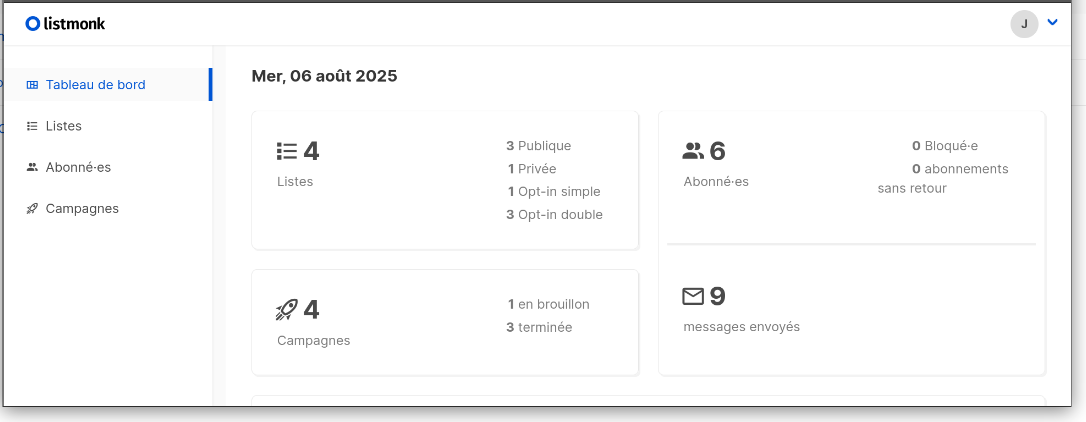
Task: Click the J user avatar
Action: (x=1024, y=24)
